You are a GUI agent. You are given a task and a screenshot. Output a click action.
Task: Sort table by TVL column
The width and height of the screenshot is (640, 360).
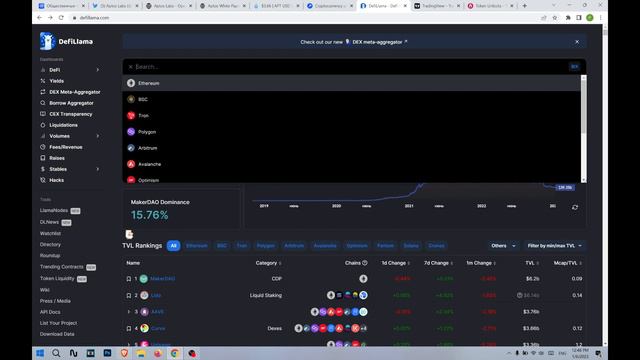pyautogui.click(x=532, y=263)
